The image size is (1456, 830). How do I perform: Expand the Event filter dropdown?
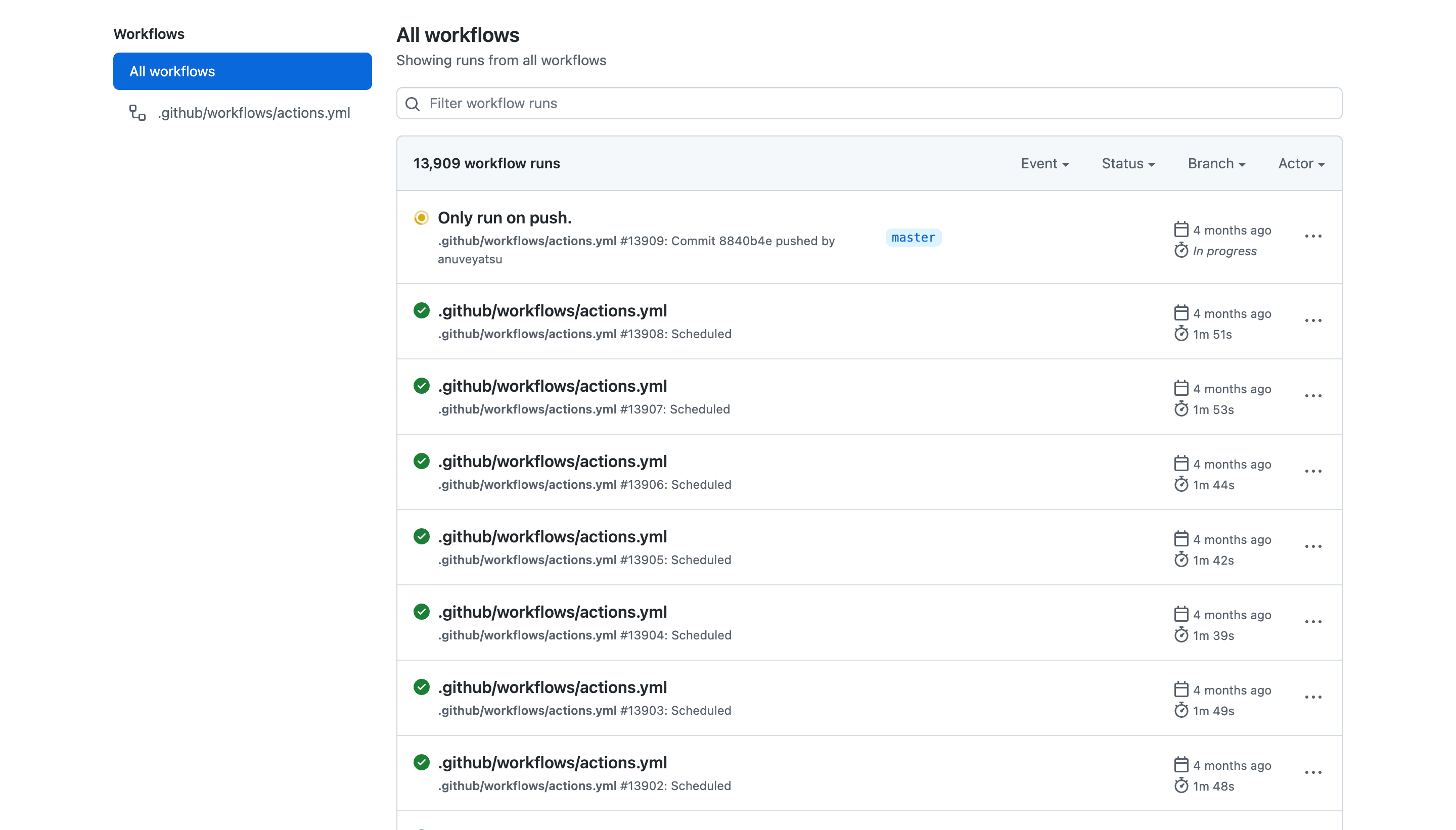tap(1045, 163)
